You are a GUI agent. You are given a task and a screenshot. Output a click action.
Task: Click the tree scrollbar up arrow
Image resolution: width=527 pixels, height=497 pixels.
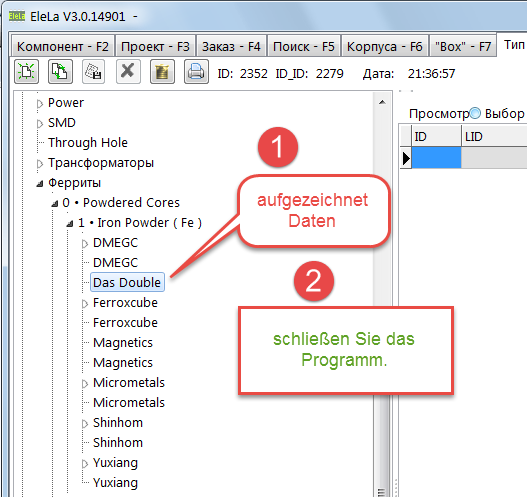tap(382, 102)
